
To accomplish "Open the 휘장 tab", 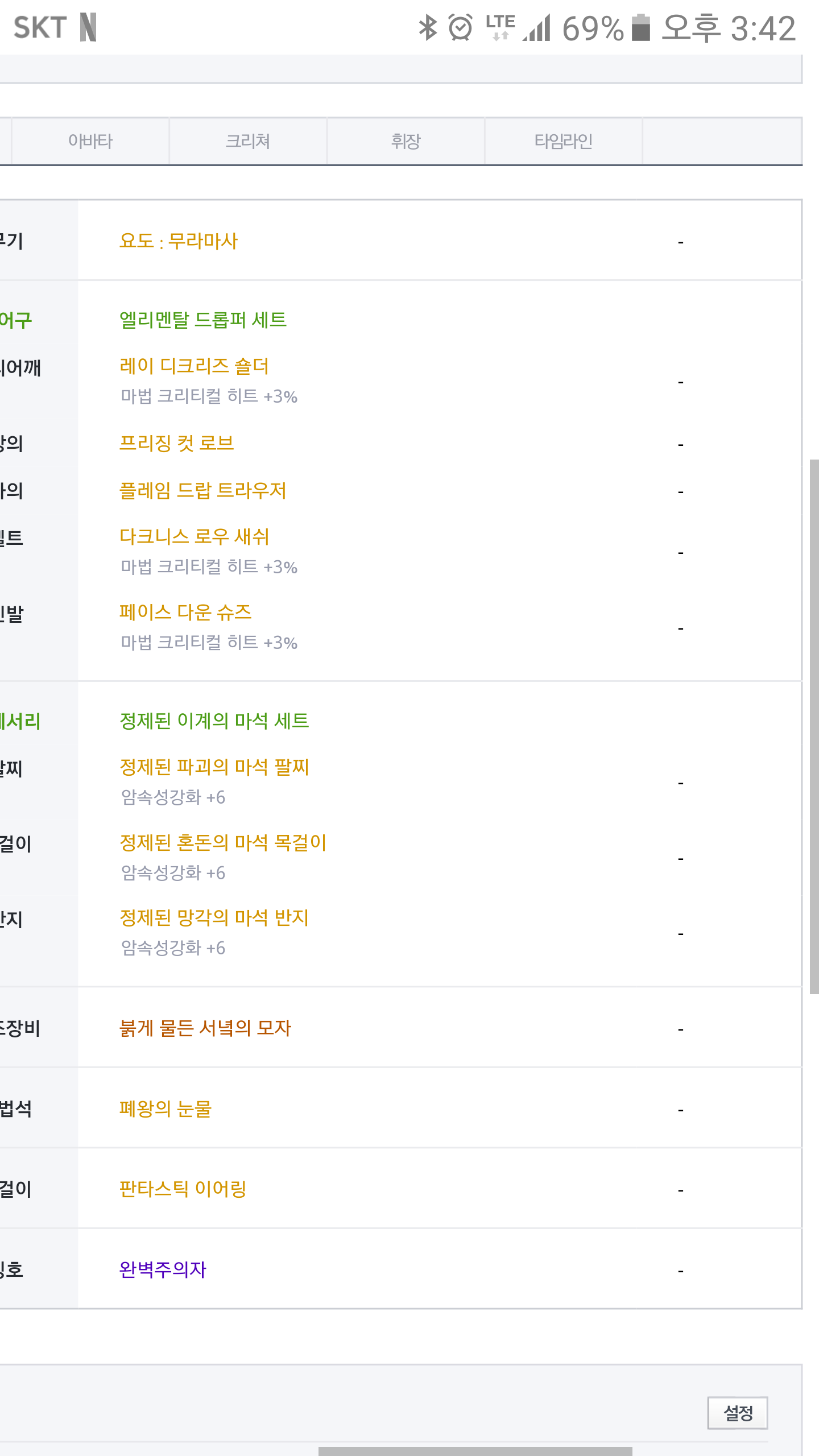I will (406, 141).
